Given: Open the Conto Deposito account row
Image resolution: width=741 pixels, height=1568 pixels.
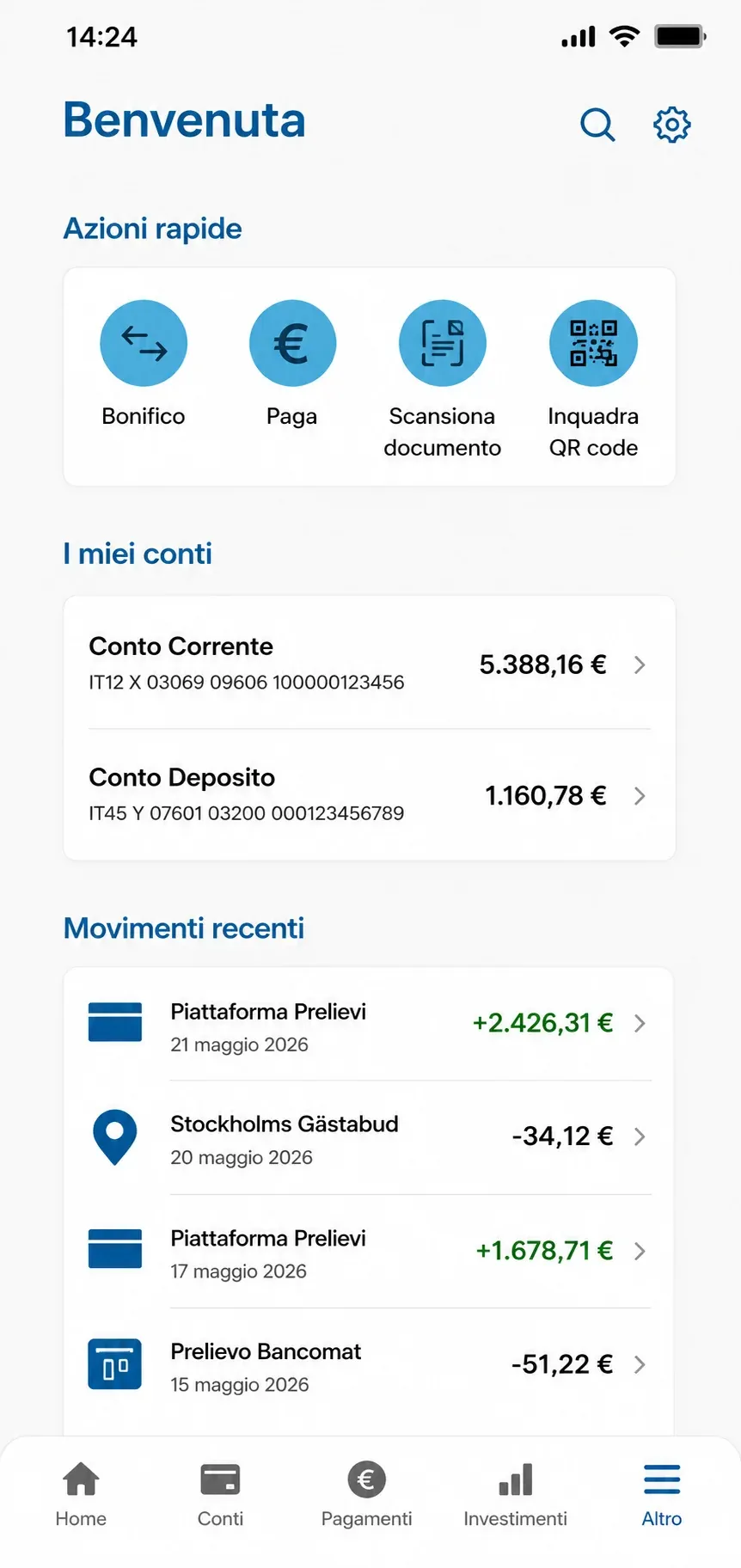Looking at the screenshot, I should [x=370, y=795].
